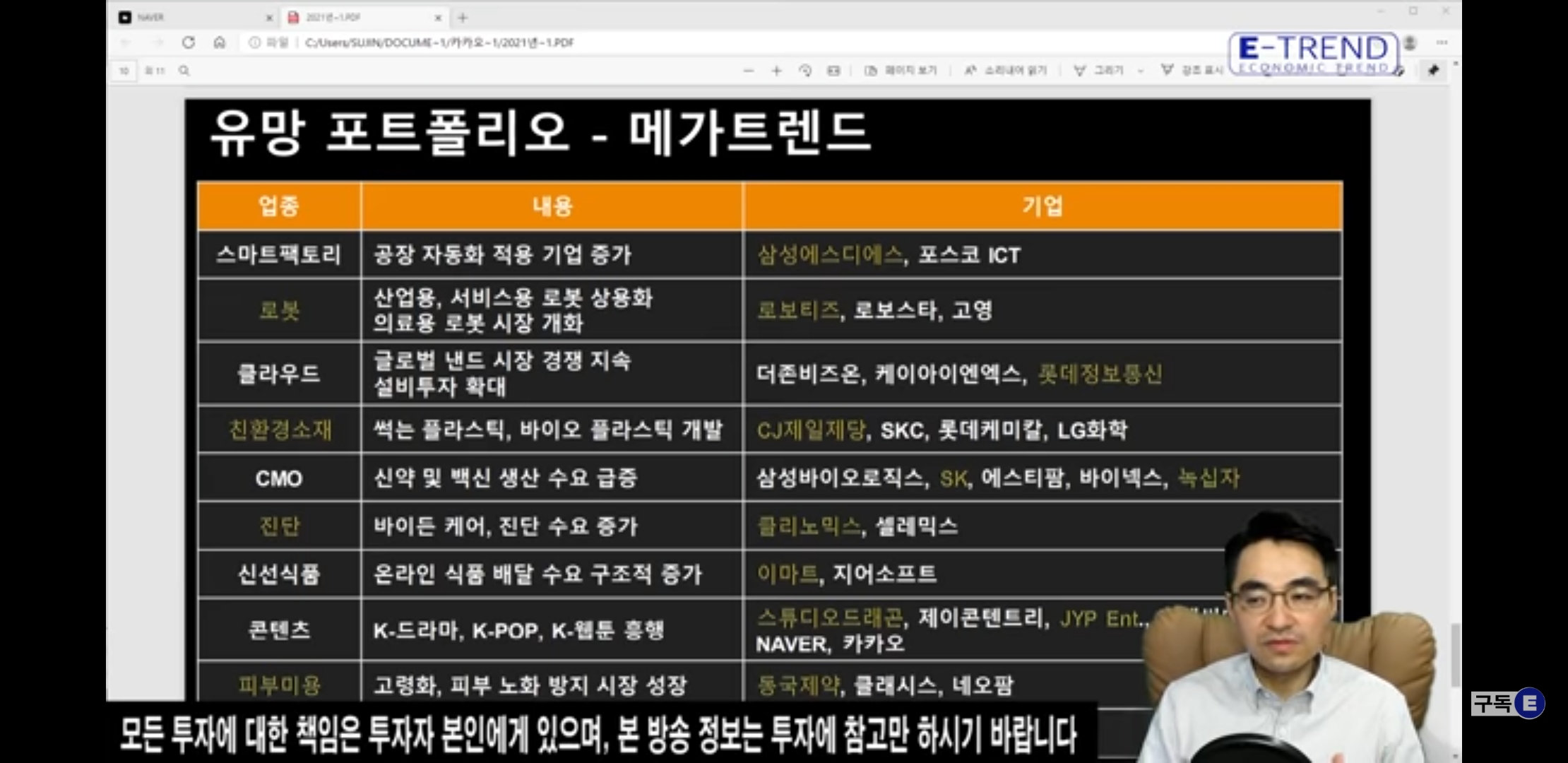Focus the address bar with PDF path
Screen dimensions: 1568x763
pos(439,42)
